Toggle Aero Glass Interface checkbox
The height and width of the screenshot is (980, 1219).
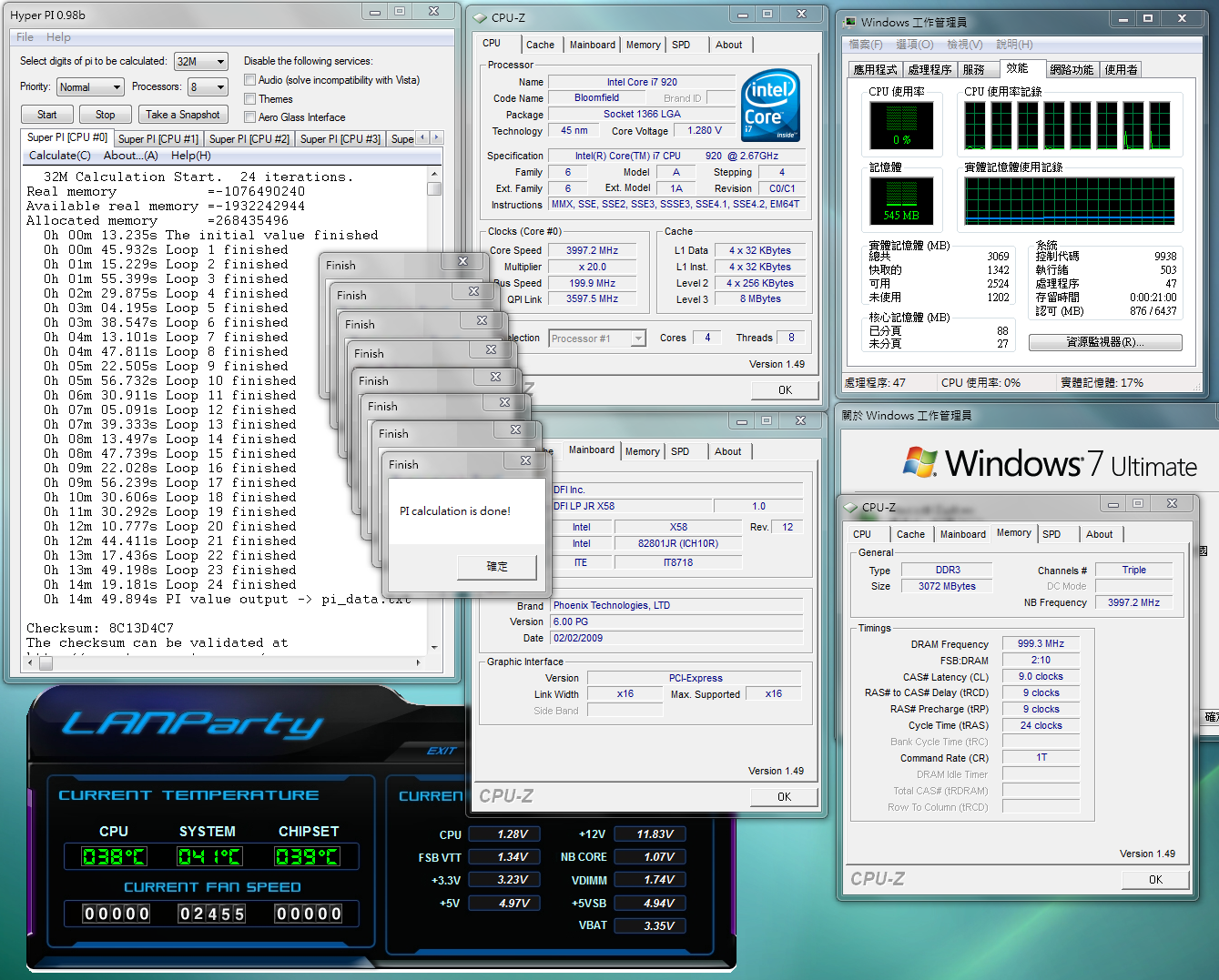(249, 116)
